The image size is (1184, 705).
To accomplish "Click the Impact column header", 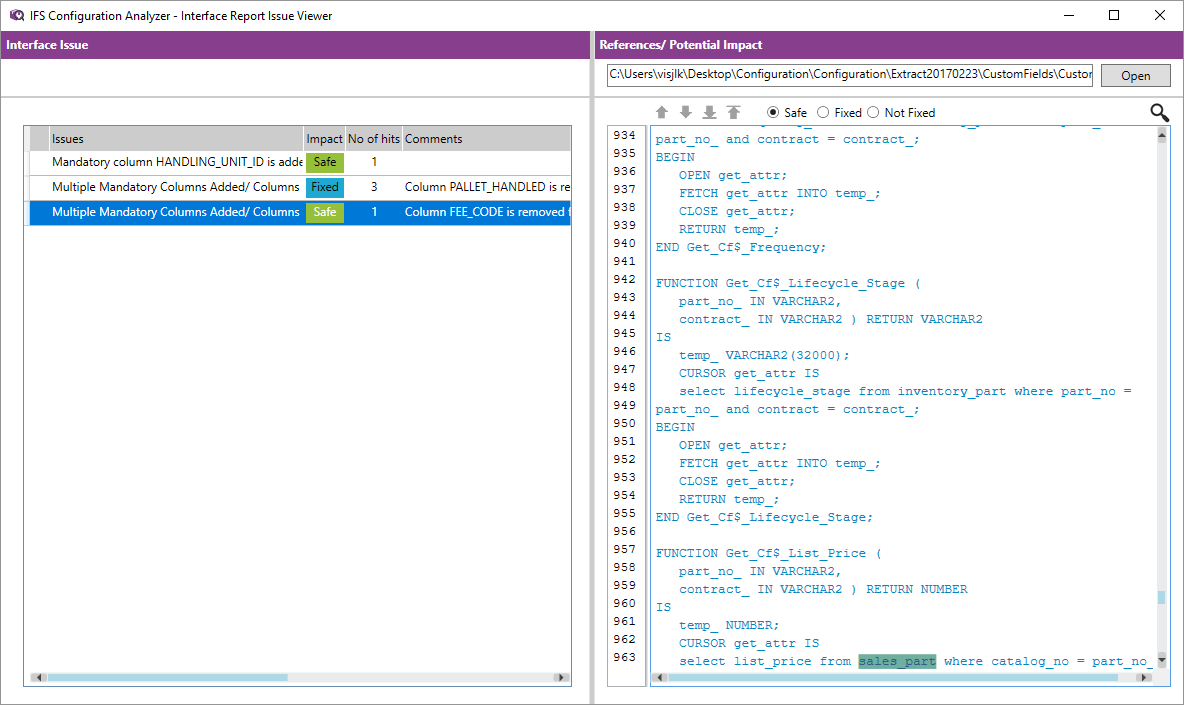I will coord(324,139).
